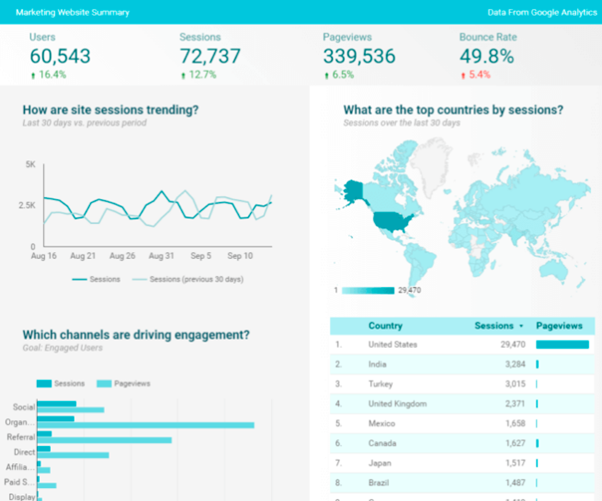The image size is (602, 501).
Task: Sort table by the Sessions column arrow
Action: (x=519, y=326)
